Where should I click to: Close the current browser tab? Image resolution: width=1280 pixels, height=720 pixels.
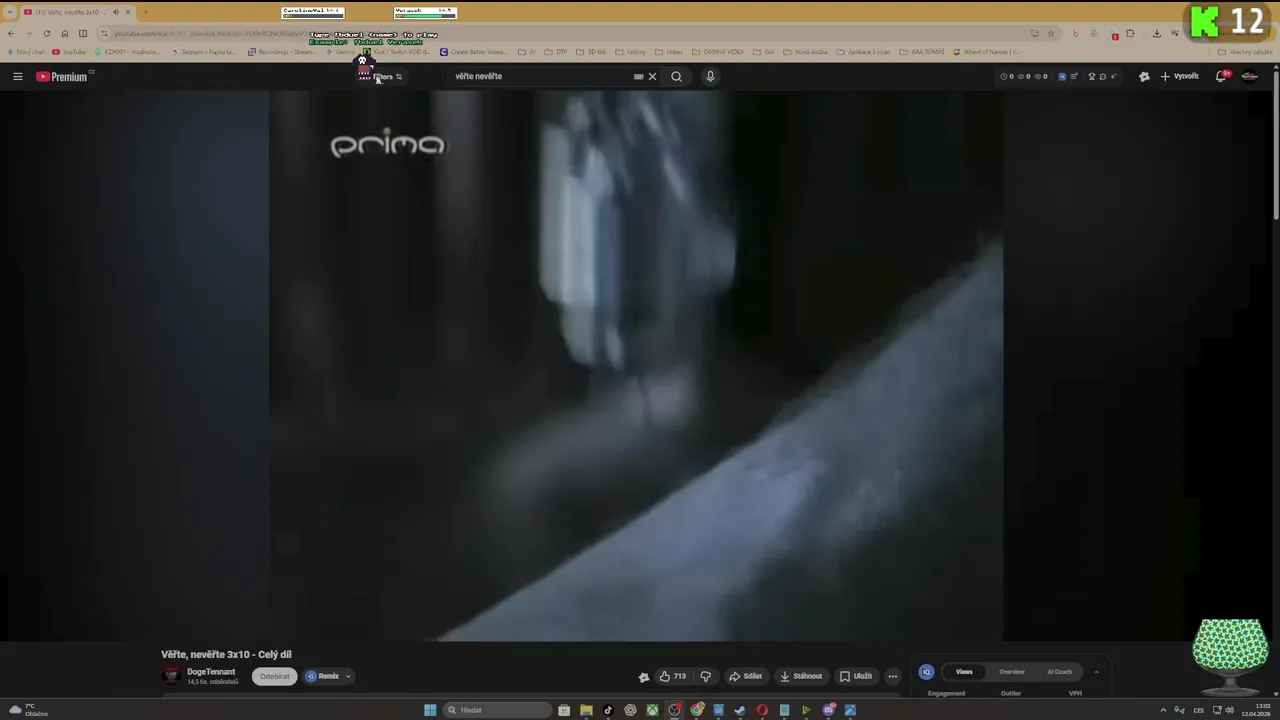pos(128,12)
